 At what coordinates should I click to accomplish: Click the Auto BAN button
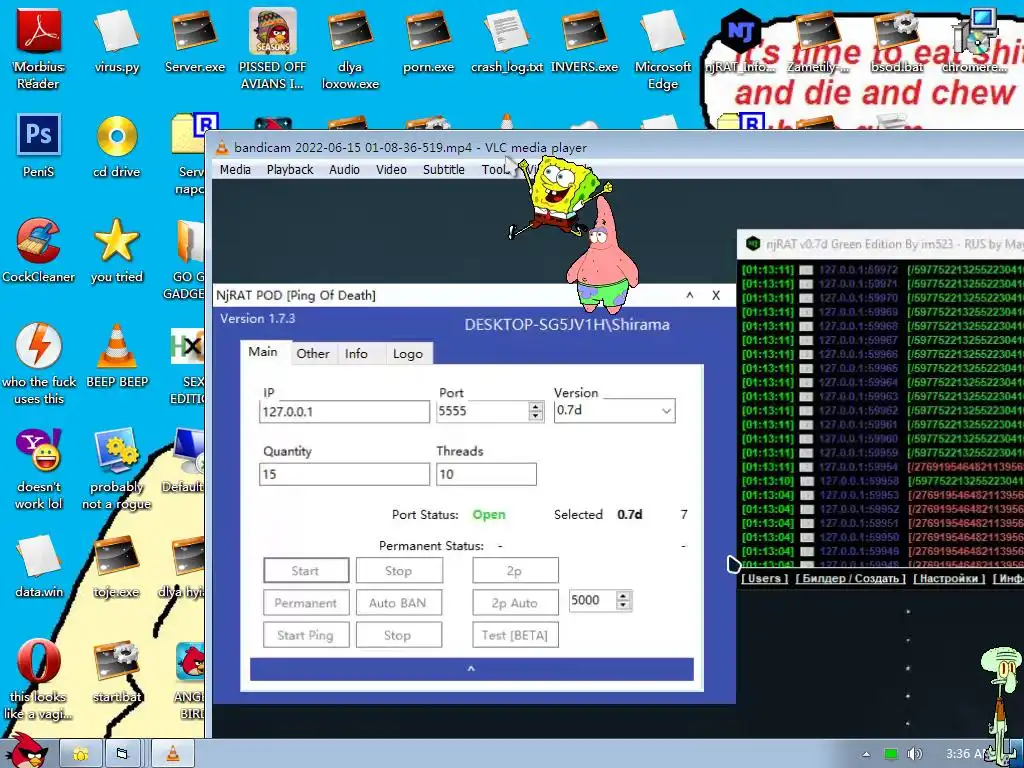399,602
